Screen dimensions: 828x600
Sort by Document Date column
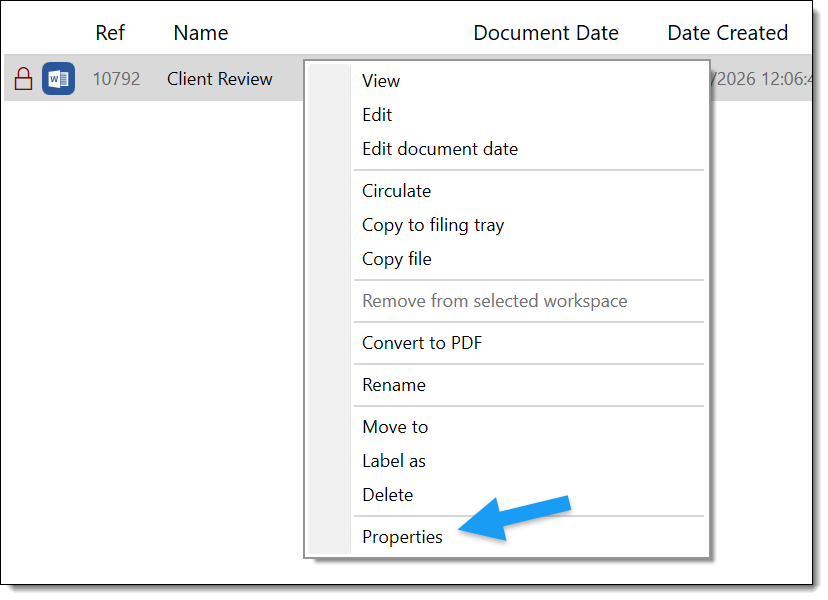click(546, 32)
